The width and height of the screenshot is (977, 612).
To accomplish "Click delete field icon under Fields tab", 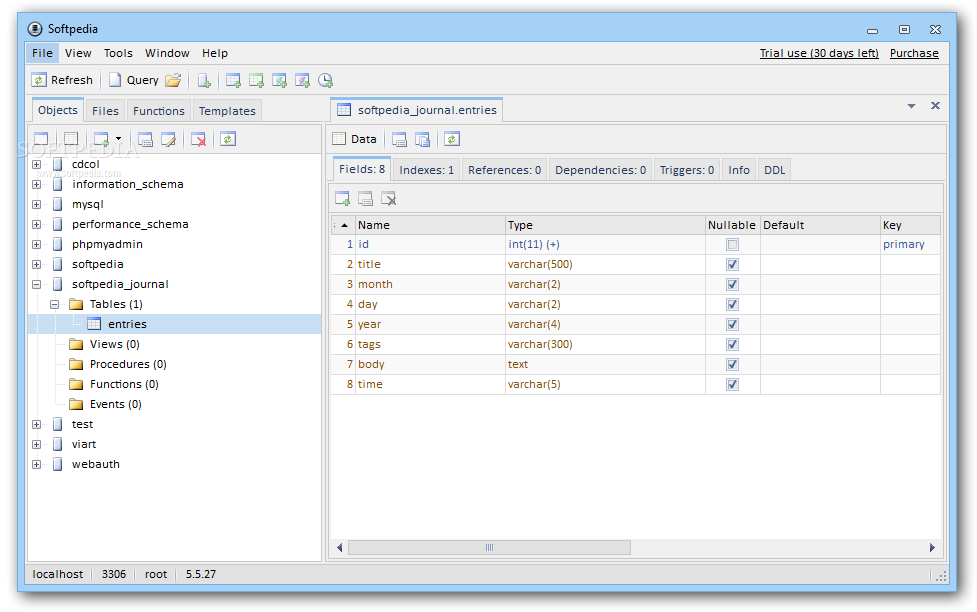I will coord(389,198).
